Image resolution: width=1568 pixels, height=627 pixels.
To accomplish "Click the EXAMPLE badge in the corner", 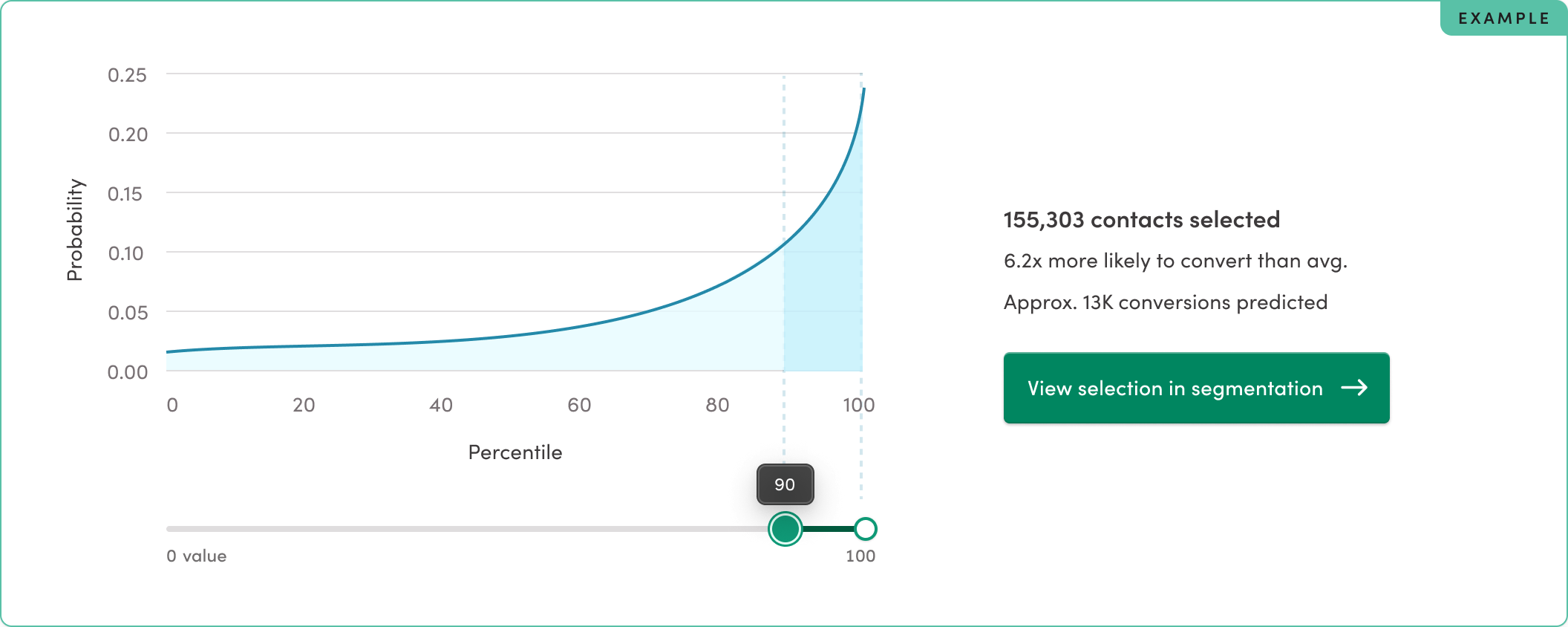I will point(1503,19).
